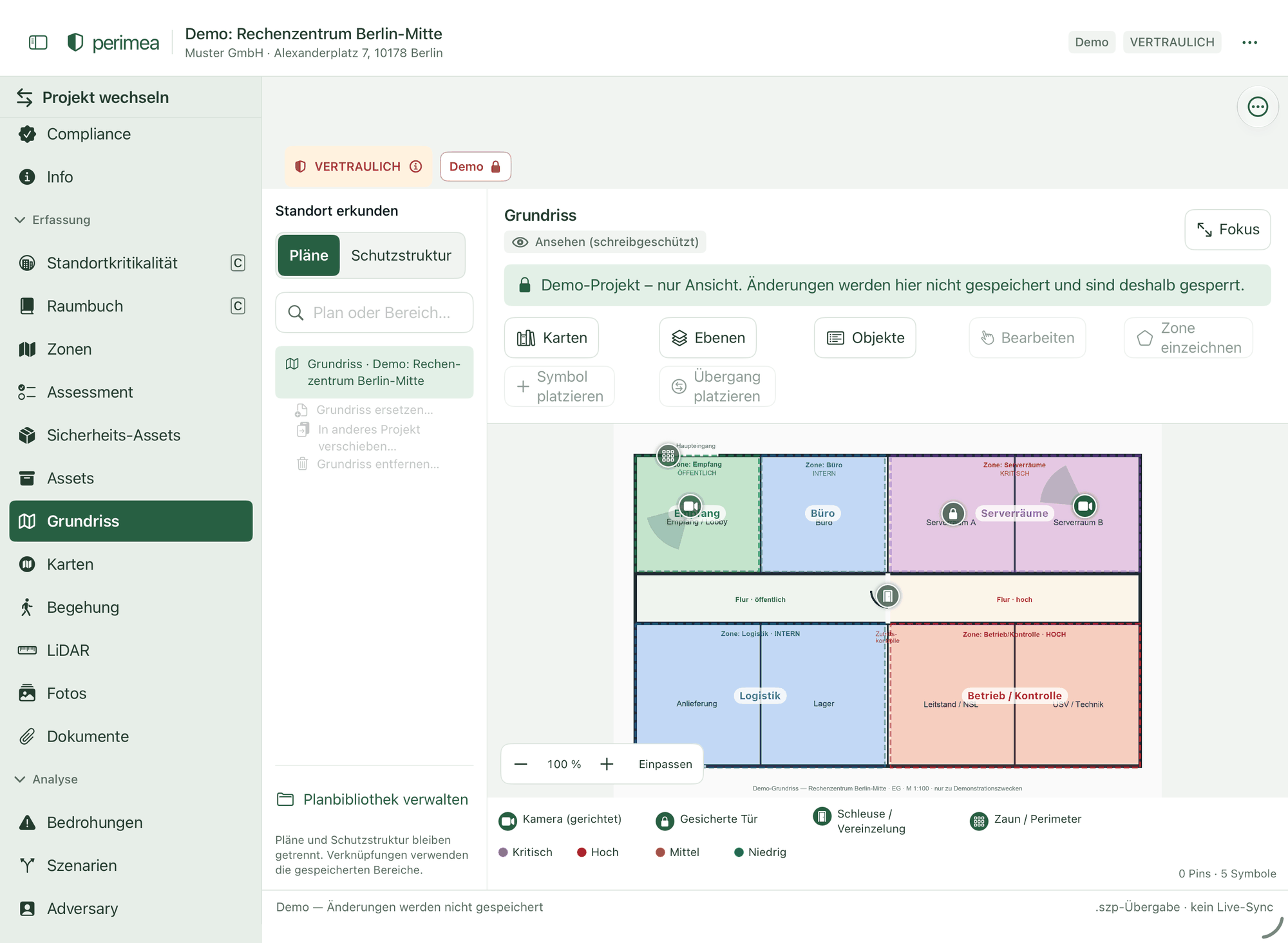Click Projekt wechseln
The image size is (1288, 943).
tap(93, 97)
